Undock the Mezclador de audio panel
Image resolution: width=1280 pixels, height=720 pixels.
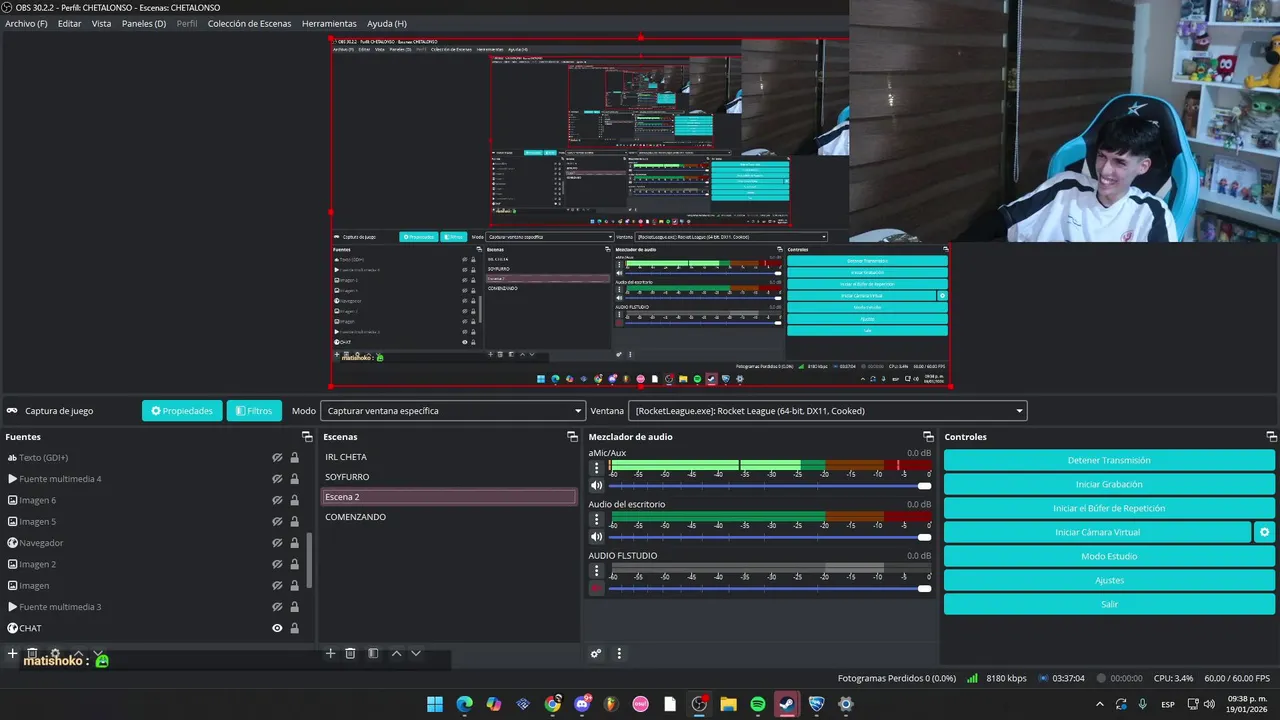tap(927, 437)
